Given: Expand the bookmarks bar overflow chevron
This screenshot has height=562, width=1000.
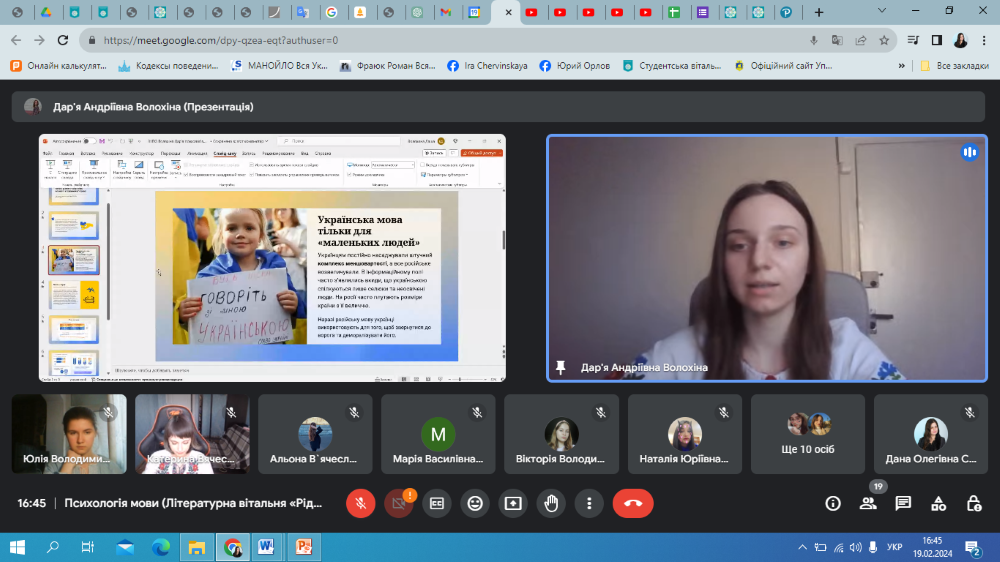Looking at the screenshot, I should 903,65.
